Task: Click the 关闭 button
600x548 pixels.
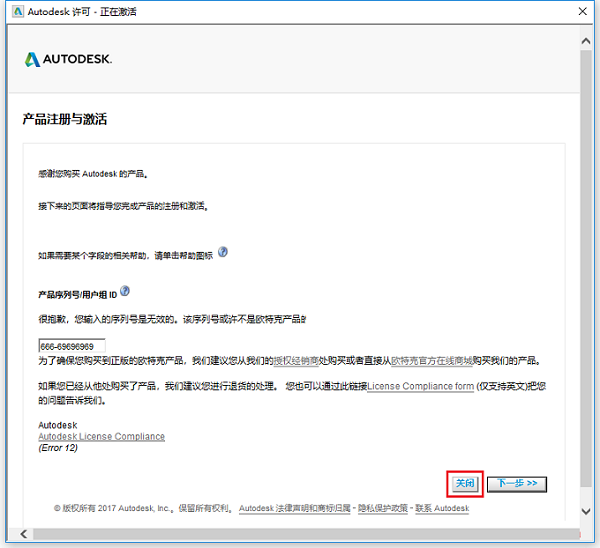Action: tap(465, 484)
